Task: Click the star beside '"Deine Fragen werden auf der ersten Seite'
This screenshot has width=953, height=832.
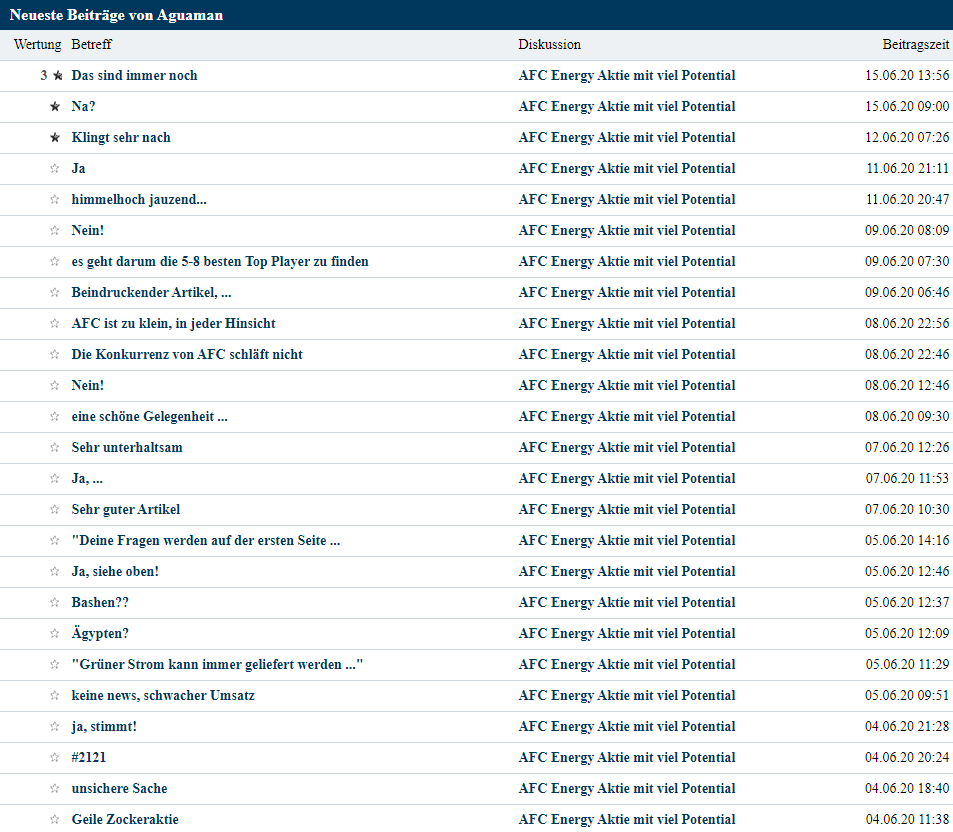Action: [x=55, y=541]
